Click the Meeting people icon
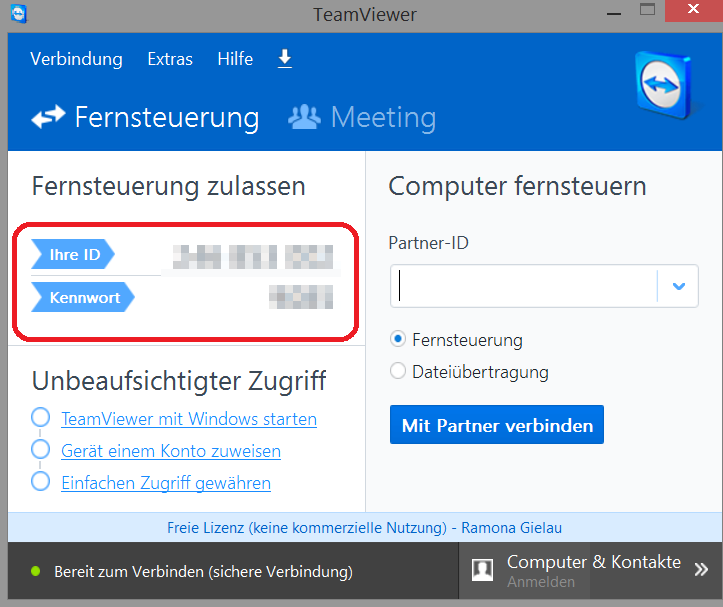The image size is (723, 607). point(304,118)
